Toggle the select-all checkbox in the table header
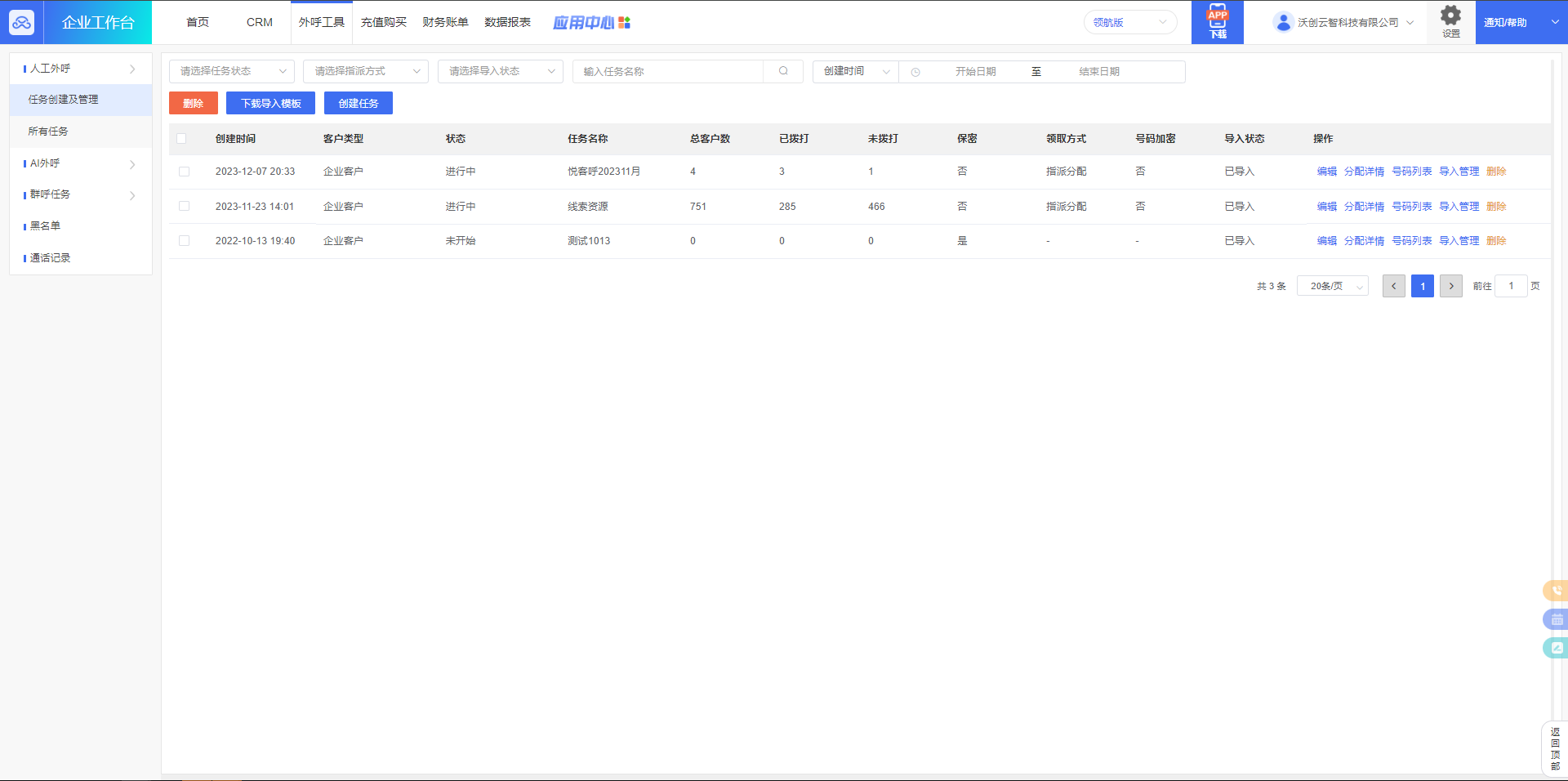This screenshot has width=1568, height=781. (x=181, y=139)
